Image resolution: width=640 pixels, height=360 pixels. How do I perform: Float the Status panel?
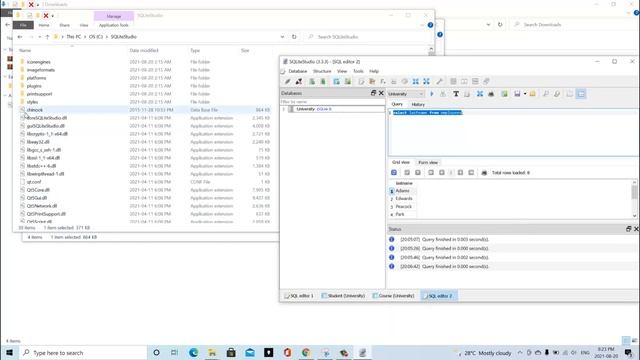tap(629, 229)
